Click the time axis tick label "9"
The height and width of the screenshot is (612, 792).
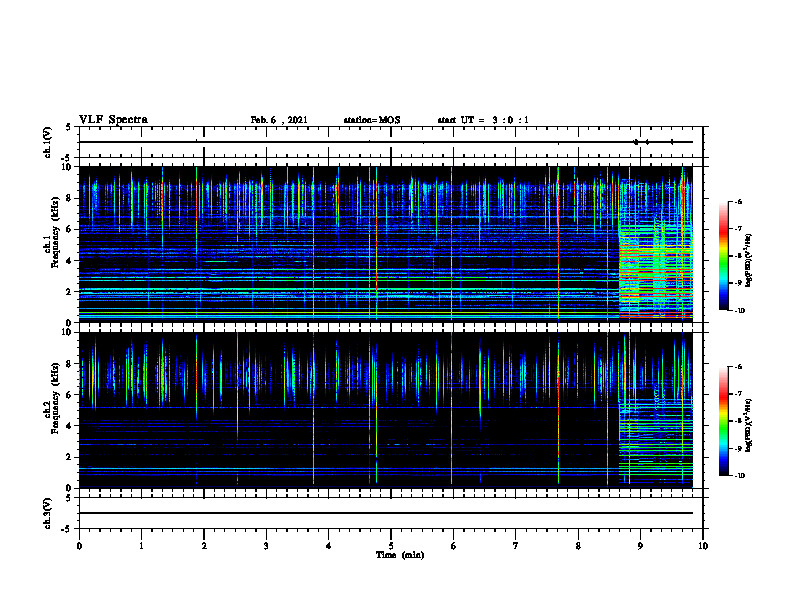click(640, 546)
